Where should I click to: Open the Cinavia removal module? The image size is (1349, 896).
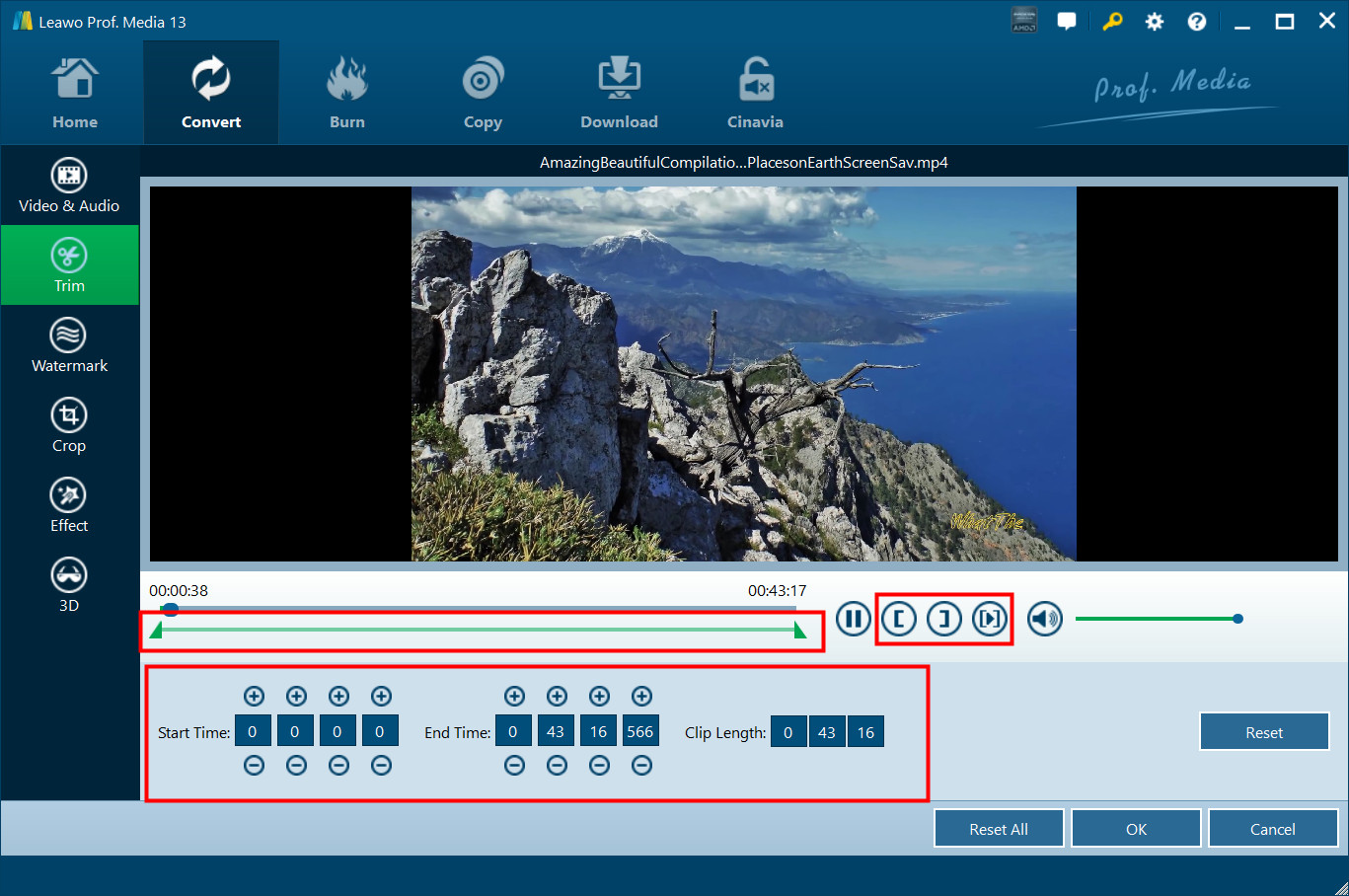click(x=755, y=94)
